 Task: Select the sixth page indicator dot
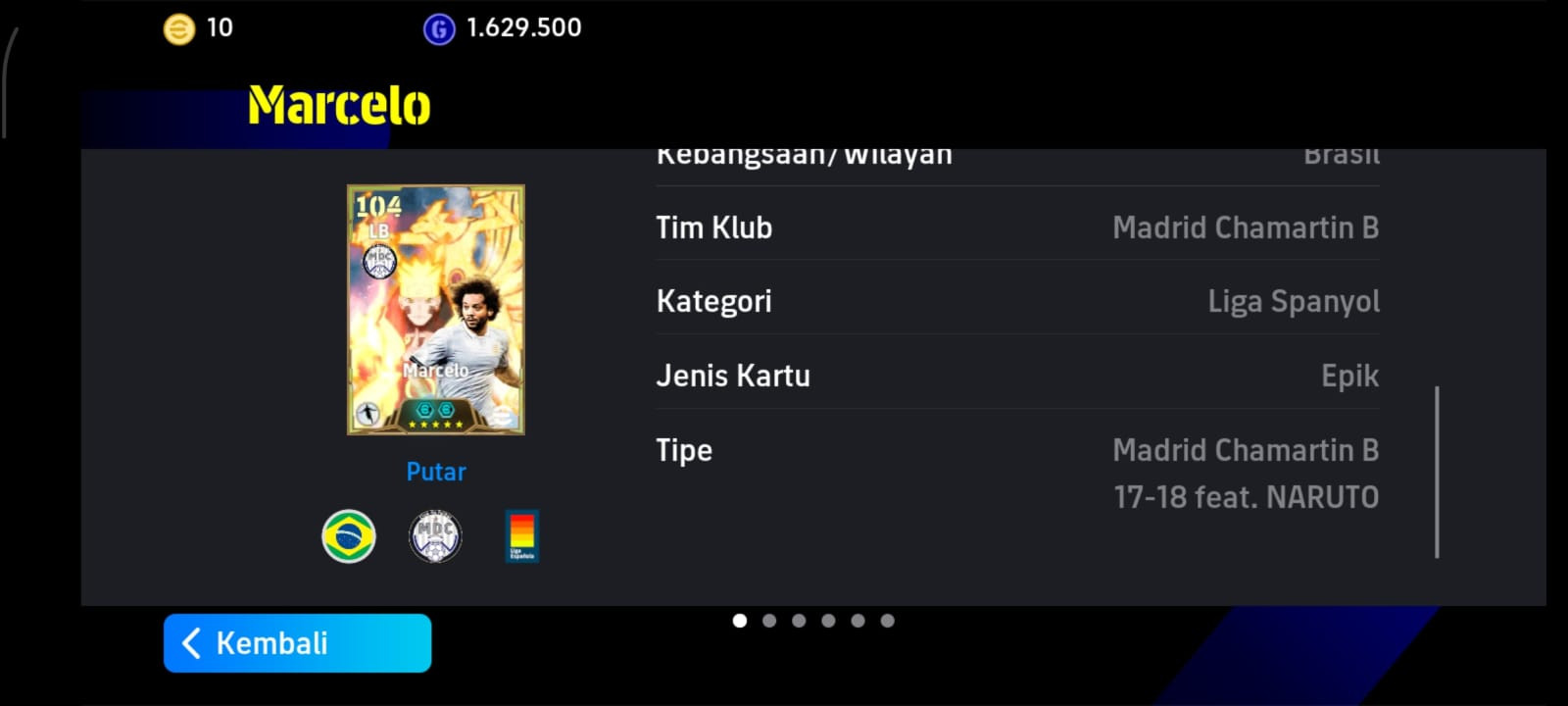887,621
